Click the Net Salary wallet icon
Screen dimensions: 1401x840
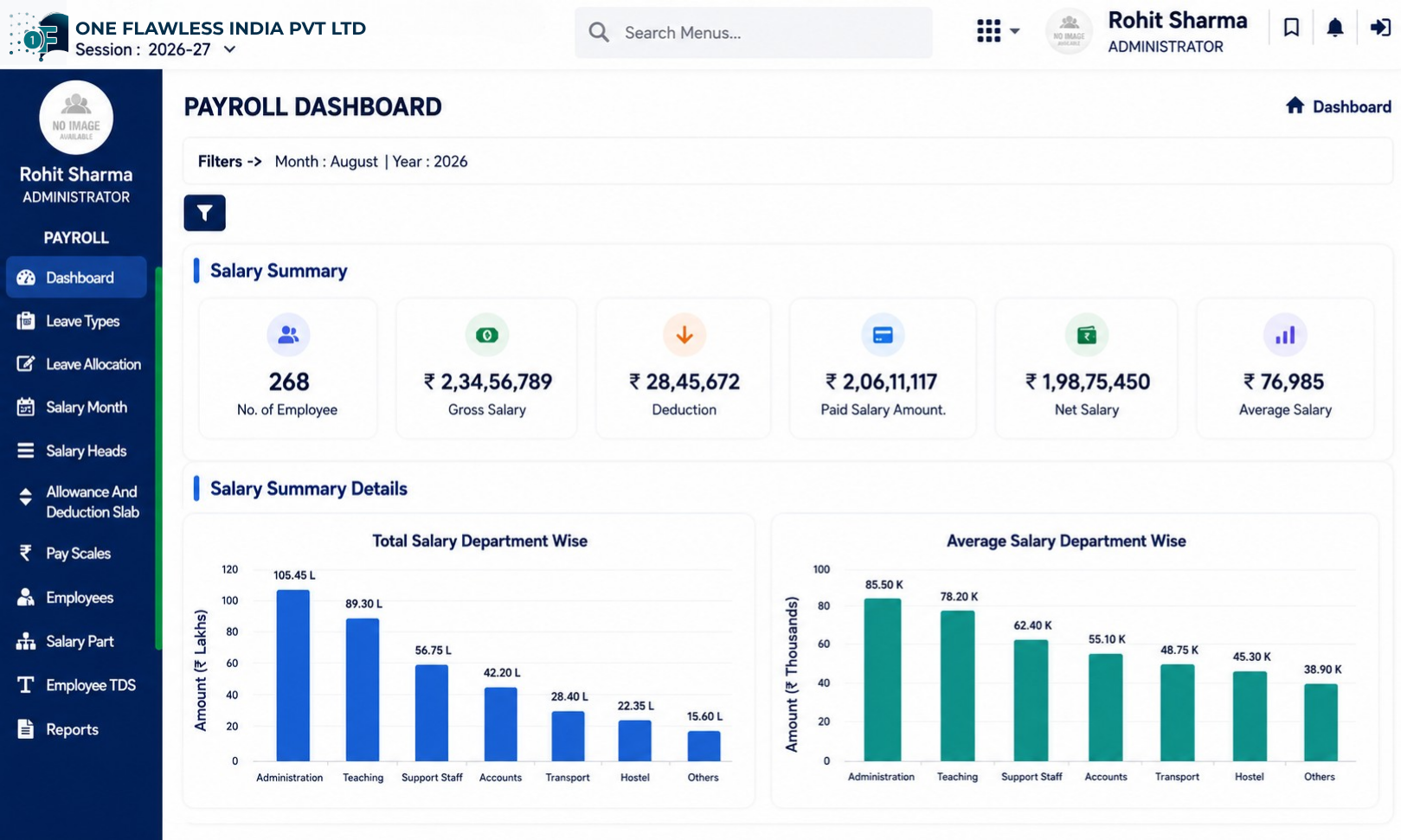click(1087, 335)
